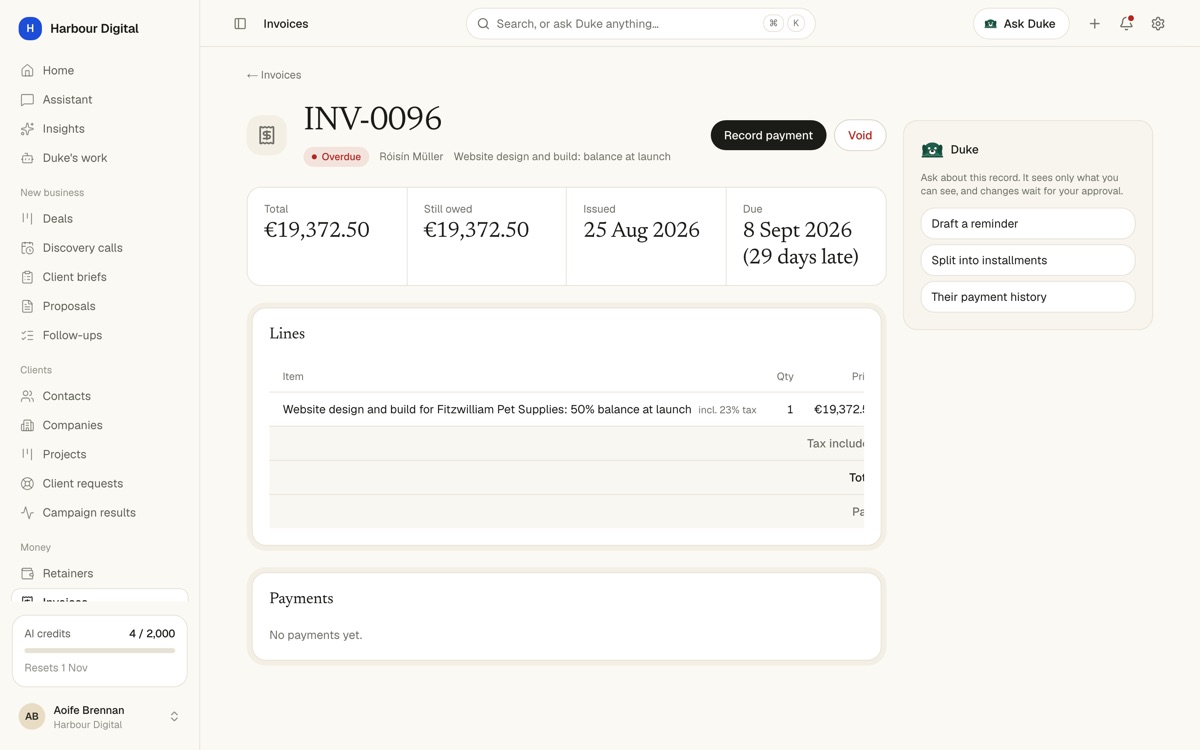The width and height of the screenshot is (1200, 750).
Task: Expand the Aoife Brennan account switcher
Action: coord(174,717)
